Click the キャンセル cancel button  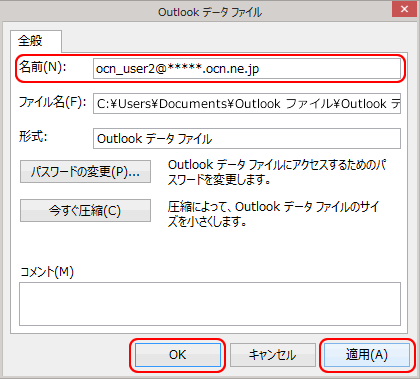coord(272,355)
